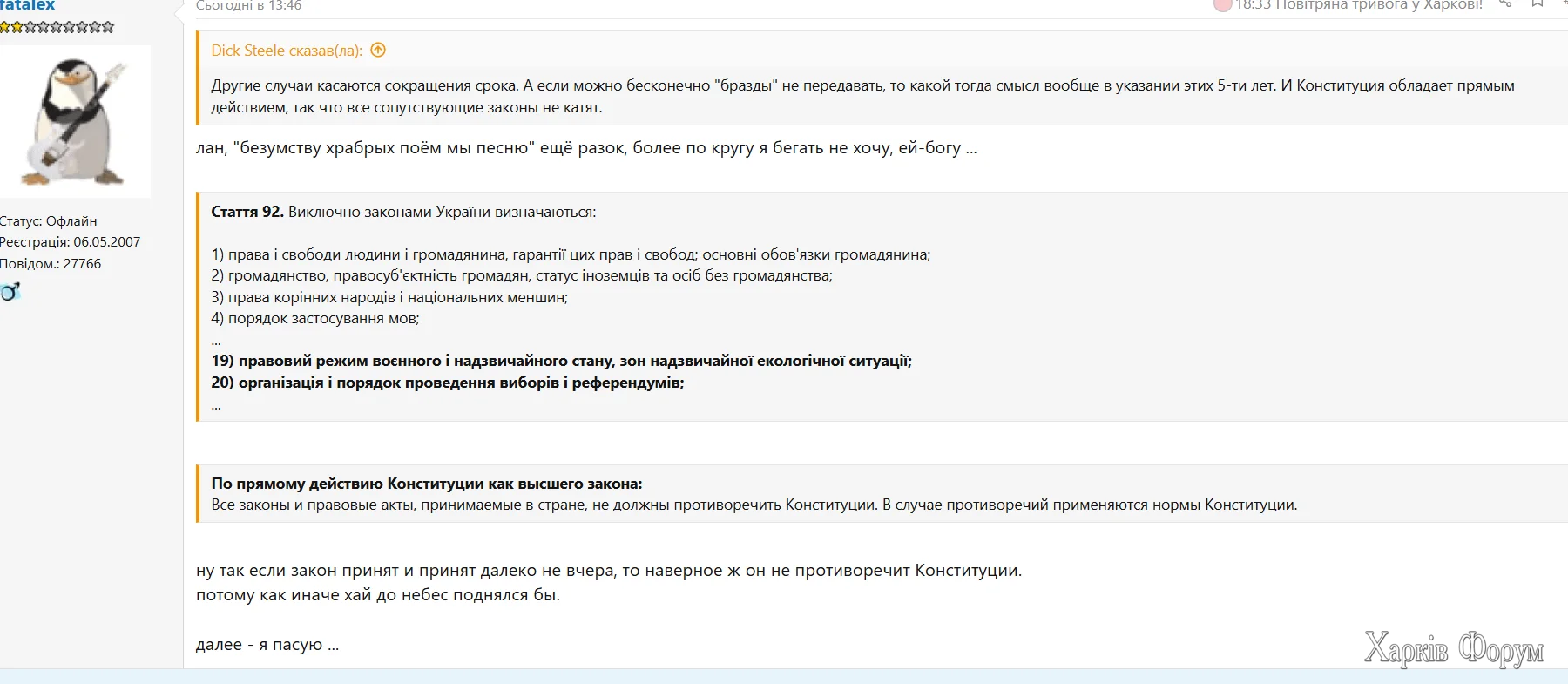Expand the Dick Steele quoted text block
Image resolution: width=1568 pixels, height=684 pixels.
[862, 97]
